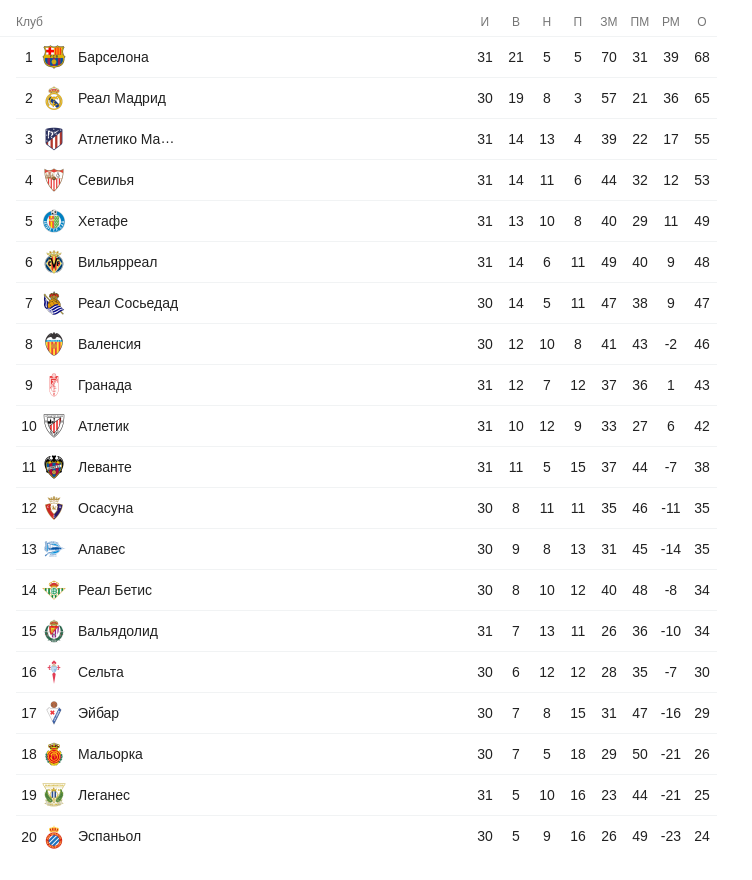Open the Реал Бетис team page

[x=115, y=590]
